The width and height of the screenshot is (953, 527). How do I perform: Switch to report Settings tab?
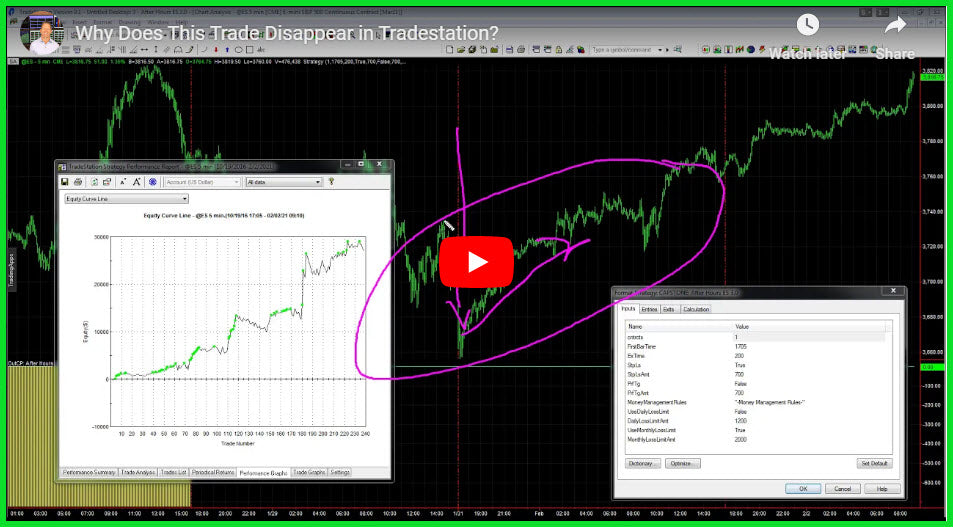coord(340,472)
